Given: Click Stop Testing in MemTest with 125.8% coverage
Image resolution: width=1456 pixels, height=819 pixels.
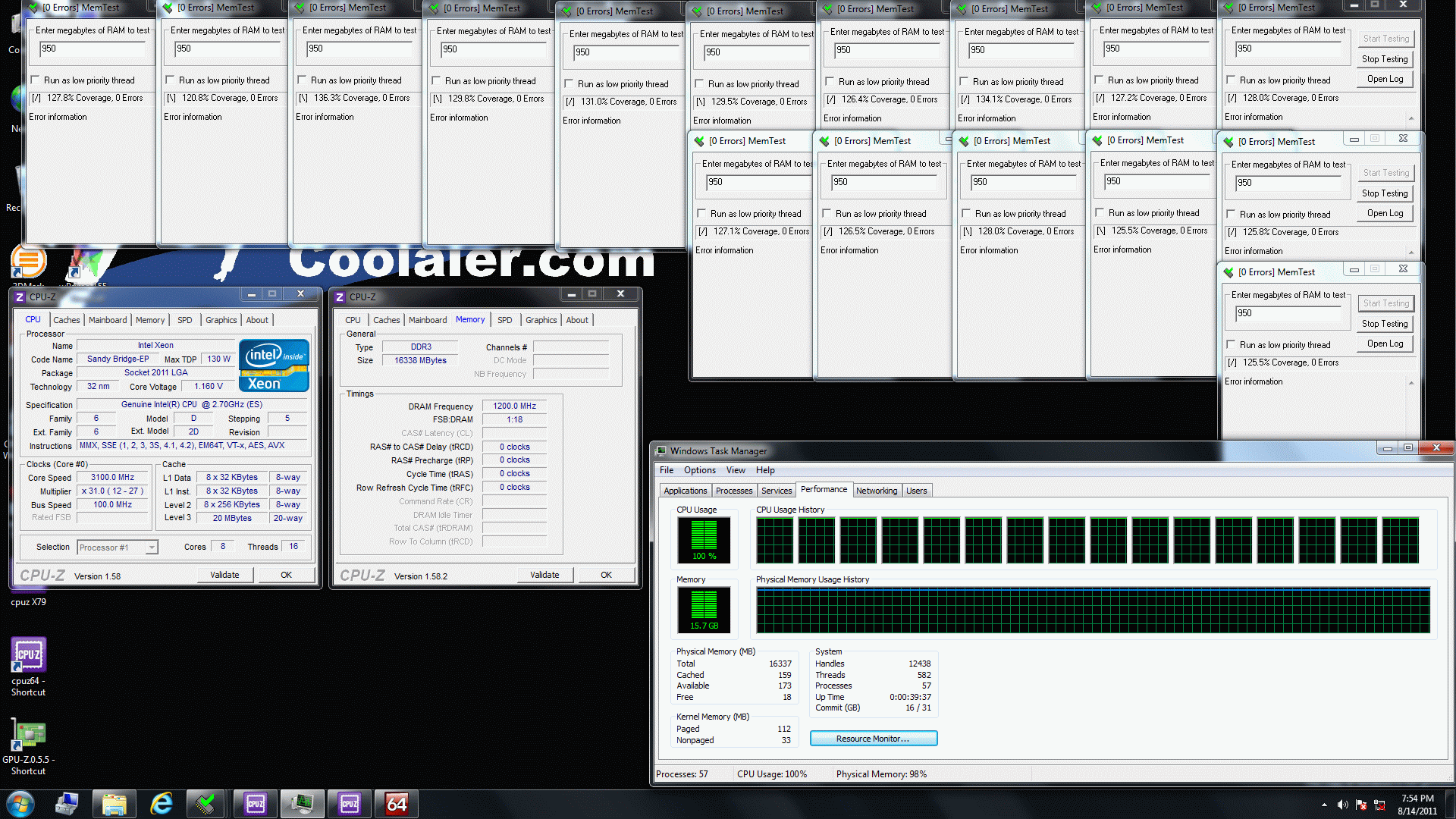Looking at the screenshot, I should pos(1385,193).
